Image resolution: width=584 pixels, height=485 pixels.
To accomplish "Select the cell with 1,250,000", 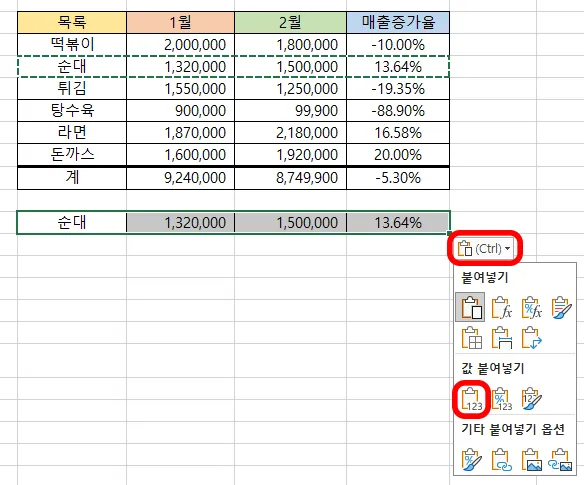I will point(290,89).
